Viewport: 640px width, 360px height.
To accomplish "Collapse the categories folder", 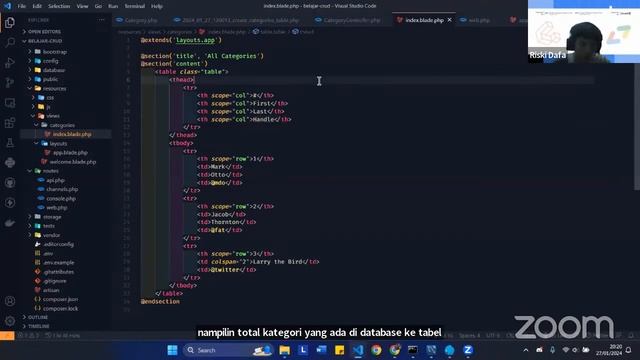I will point(62,125).
